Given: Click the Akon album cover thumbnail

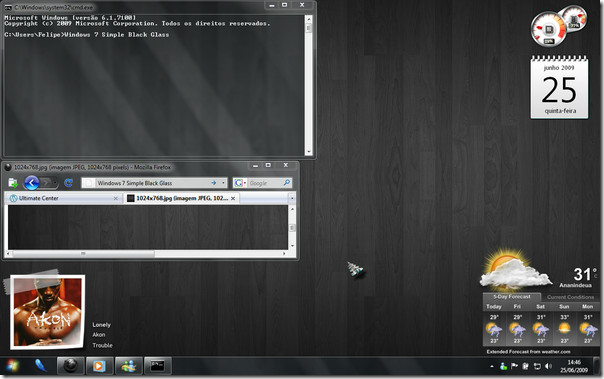Looking at the screenshot, I should (x=47, y=312).
